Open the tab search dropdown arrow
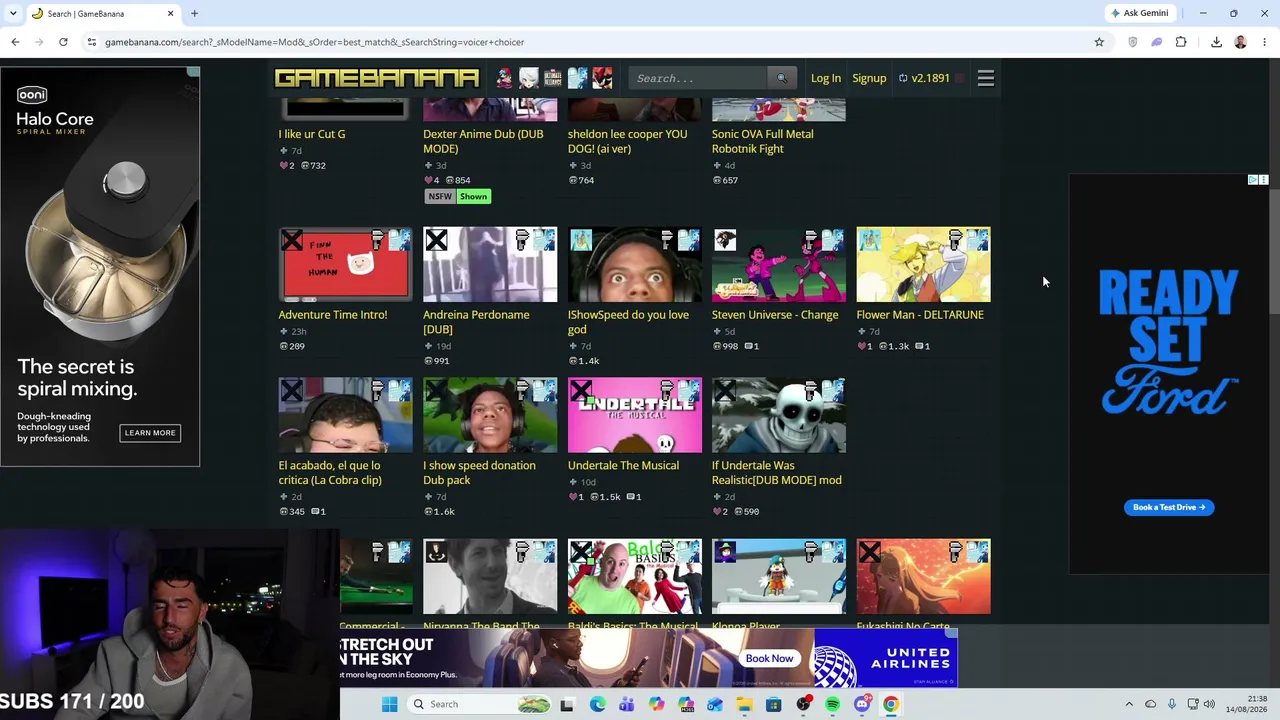Image resolution: width=1280 pixels, height=720 pixels. (x=13, y=13)
